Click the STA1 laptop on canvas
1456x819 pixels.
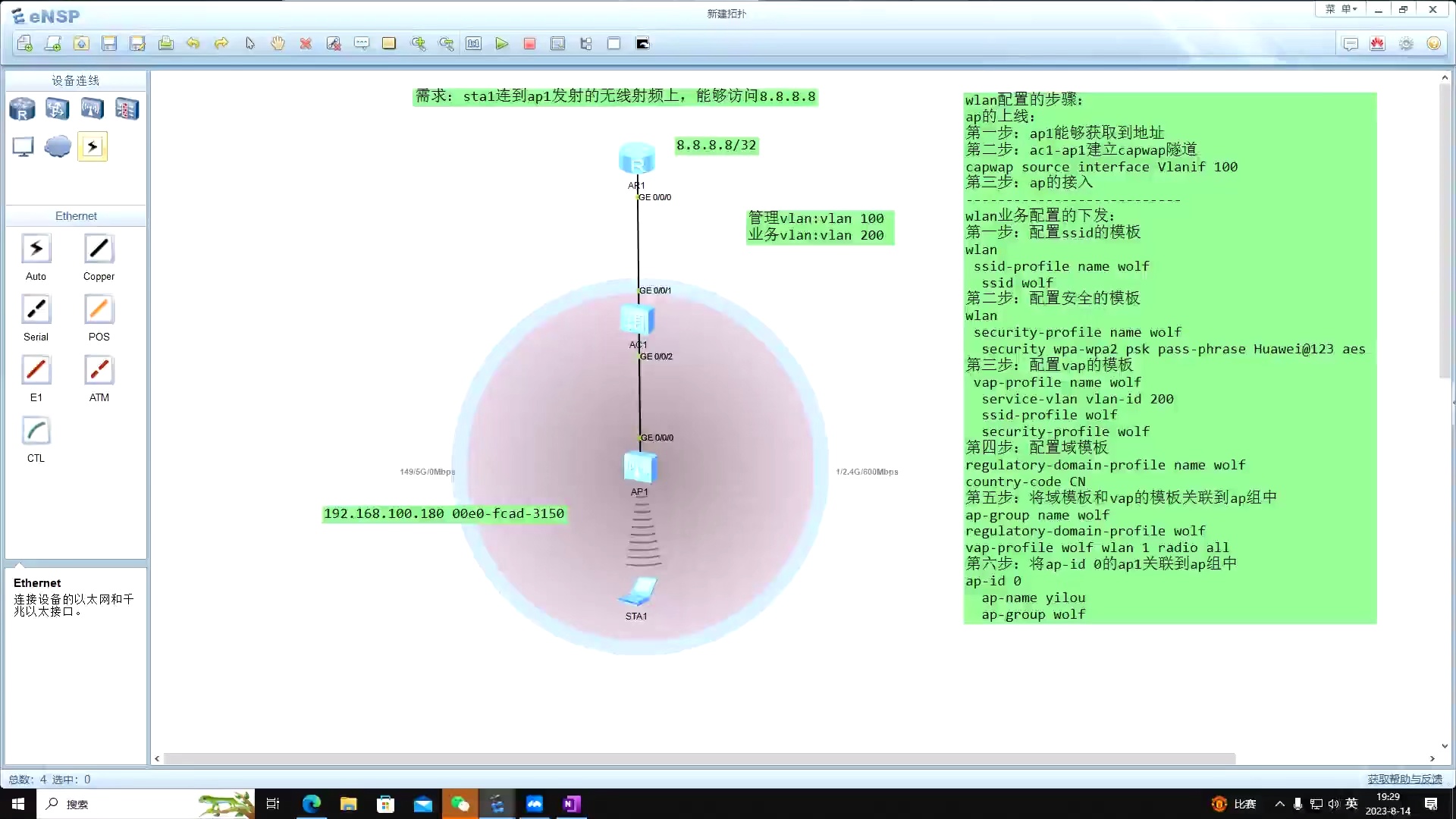[x=637, y=591]
